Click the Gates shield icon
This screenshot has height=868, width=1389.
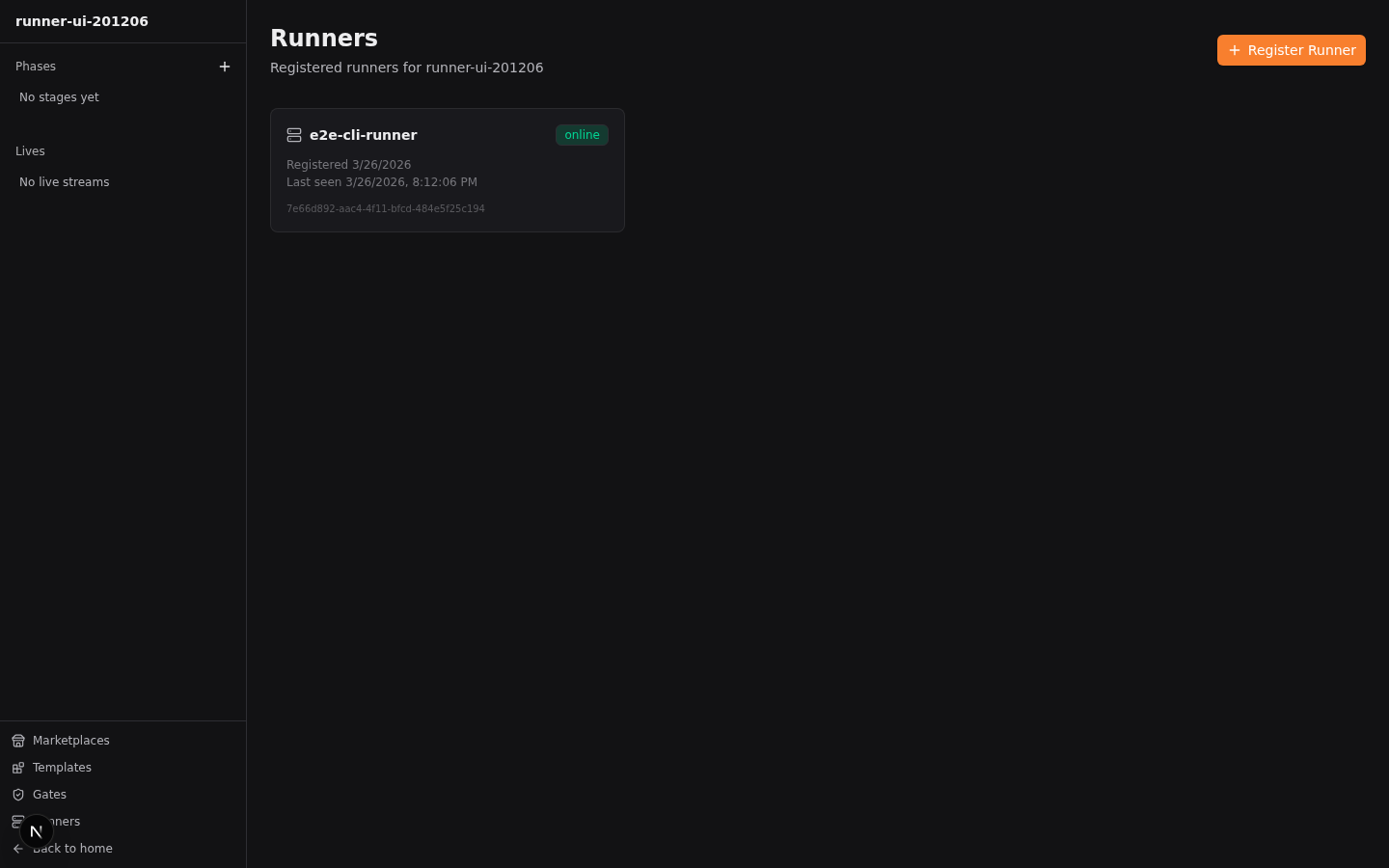(x=18, y=795)
